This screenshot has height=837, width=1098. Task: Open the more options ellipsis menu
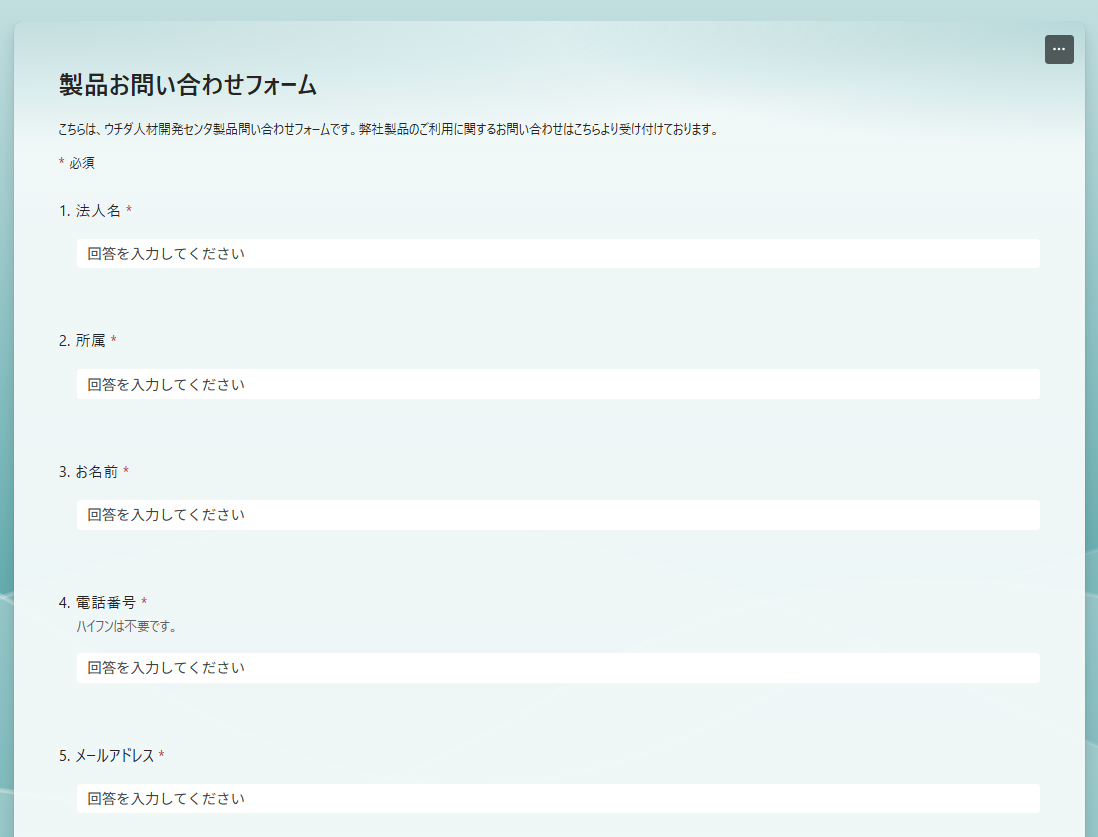coord(1059,50)
